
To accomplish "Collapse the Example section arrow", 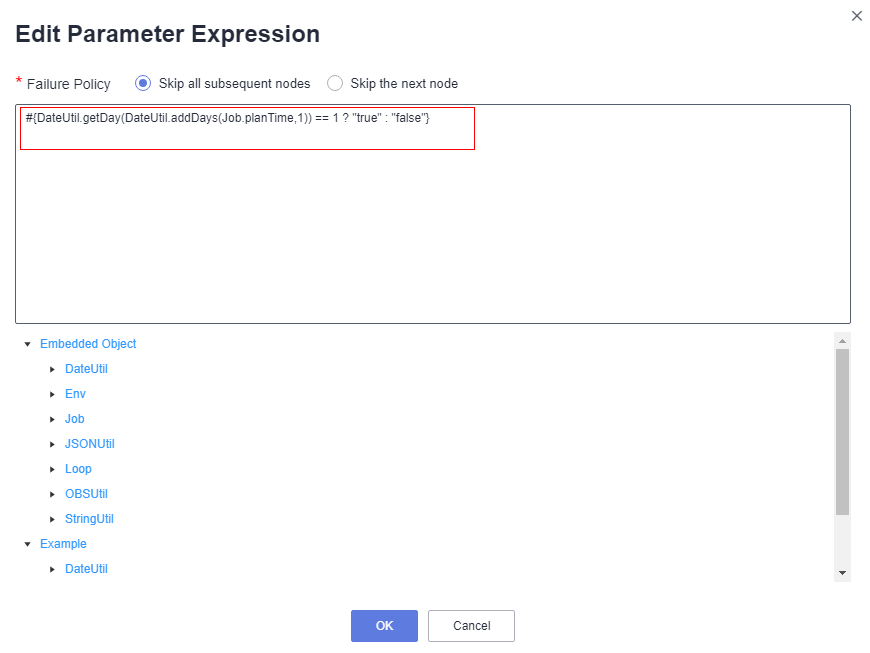I will coord(28,544).
